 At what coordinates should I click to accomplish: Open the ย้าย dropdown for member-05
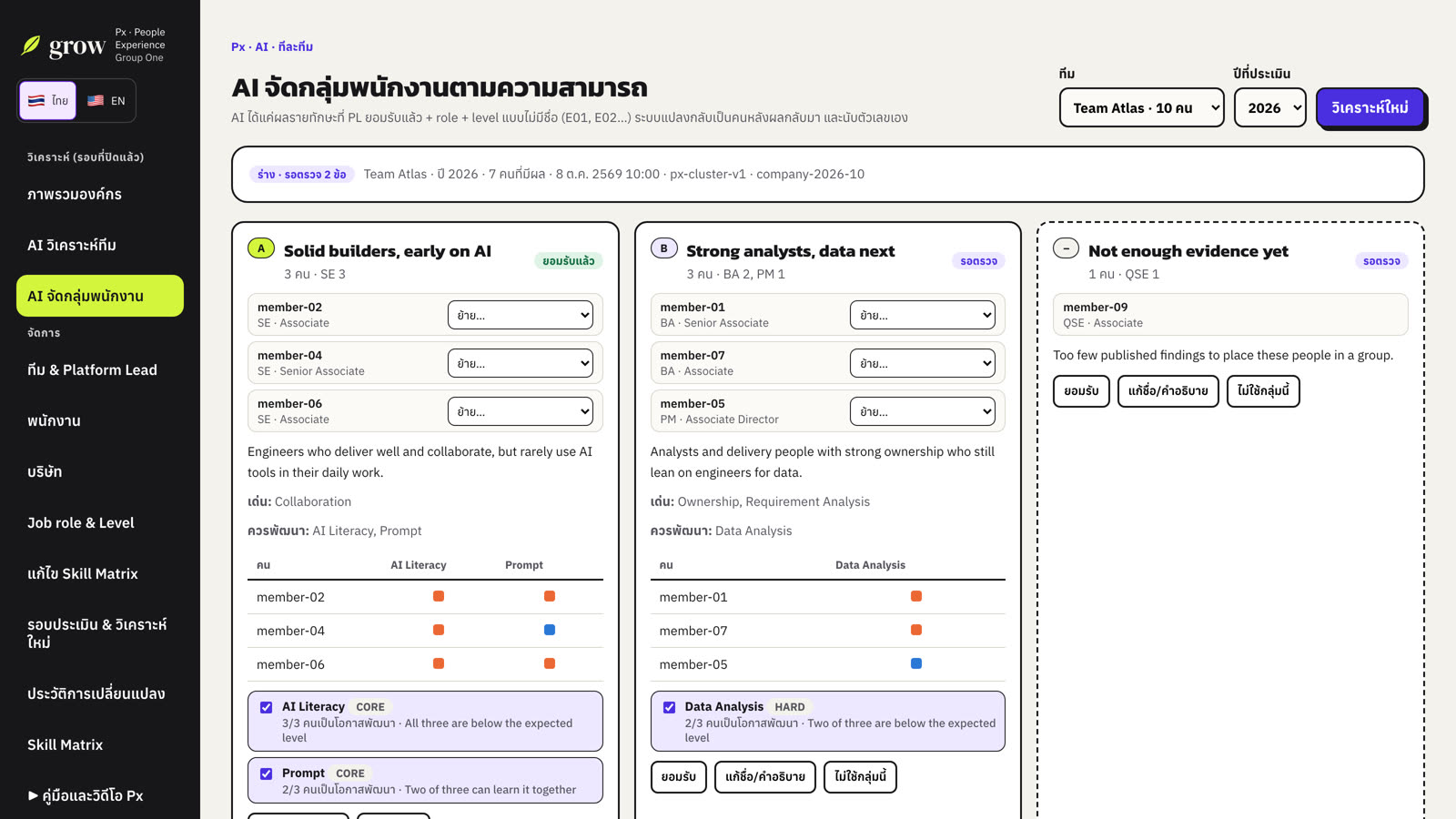[923, 411]
